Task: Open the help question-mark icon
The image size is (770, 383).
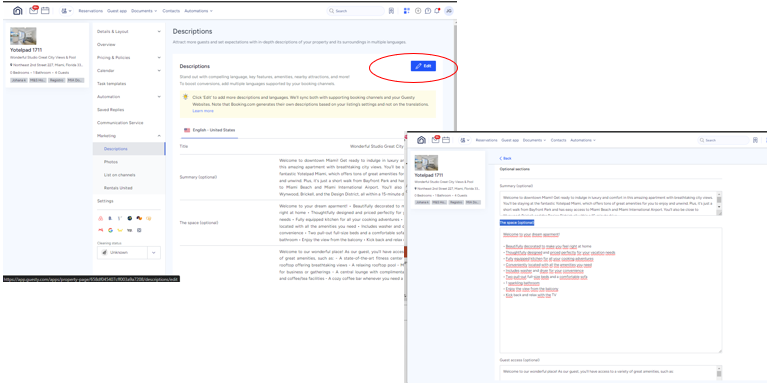Action: pos(428,11)
